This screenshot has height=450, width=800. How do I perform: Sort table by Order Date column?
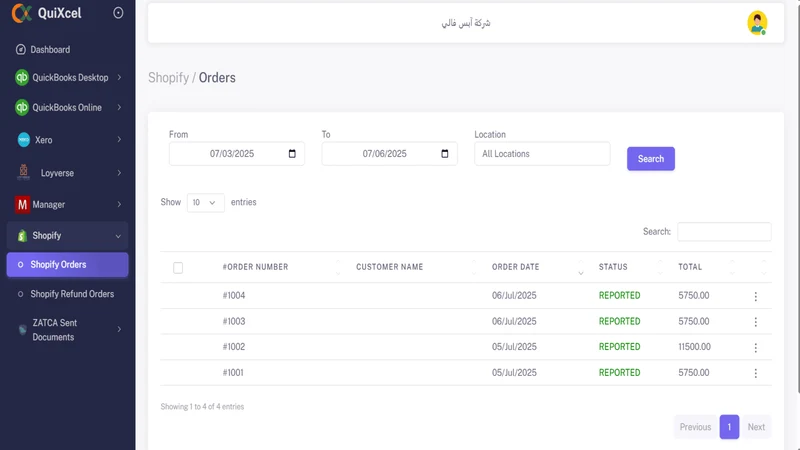(x=515, y=267)
